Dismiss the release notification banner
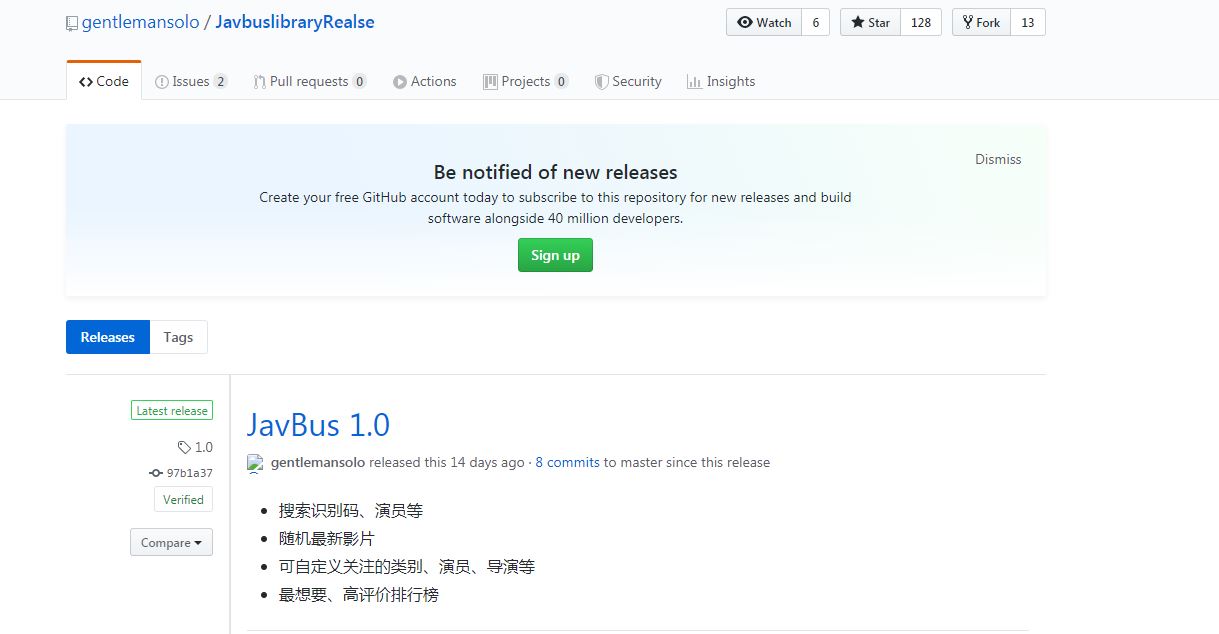Screen dimensions: 1219x634 [998, 159]
